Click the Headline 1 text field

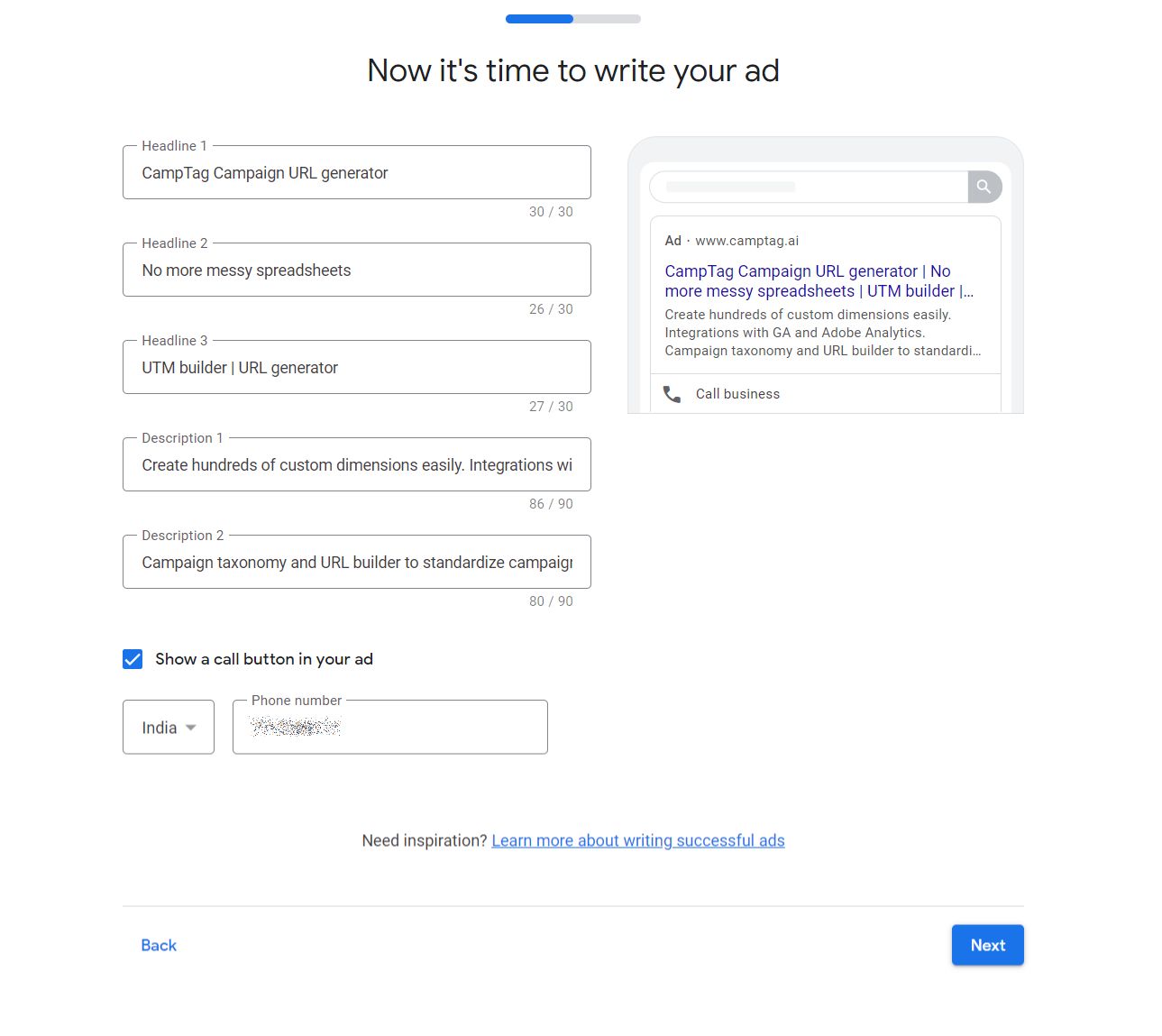point(356,172)
